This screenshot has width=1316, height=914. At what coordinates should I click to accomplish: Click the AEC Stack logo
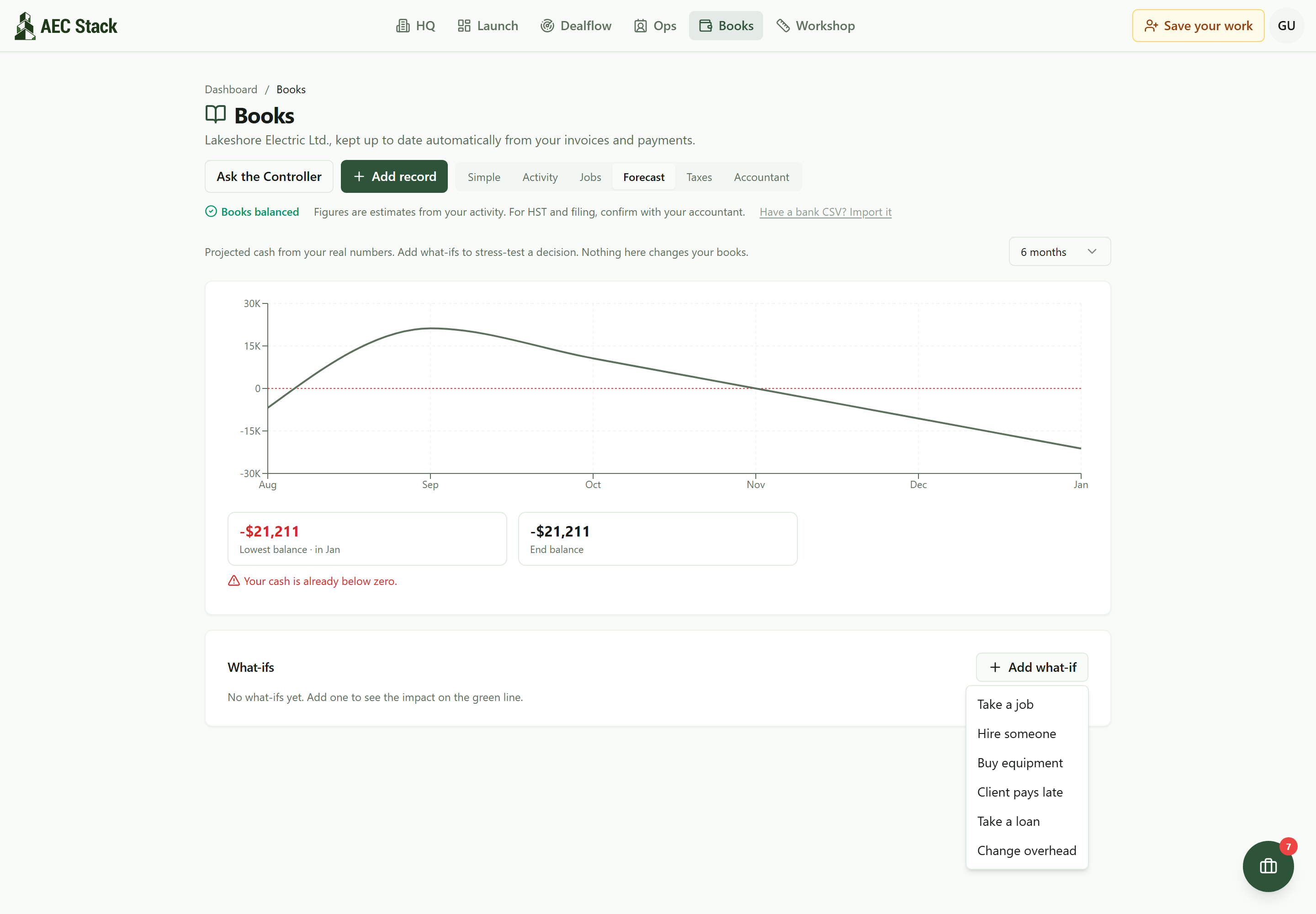(x=66, y=26)
